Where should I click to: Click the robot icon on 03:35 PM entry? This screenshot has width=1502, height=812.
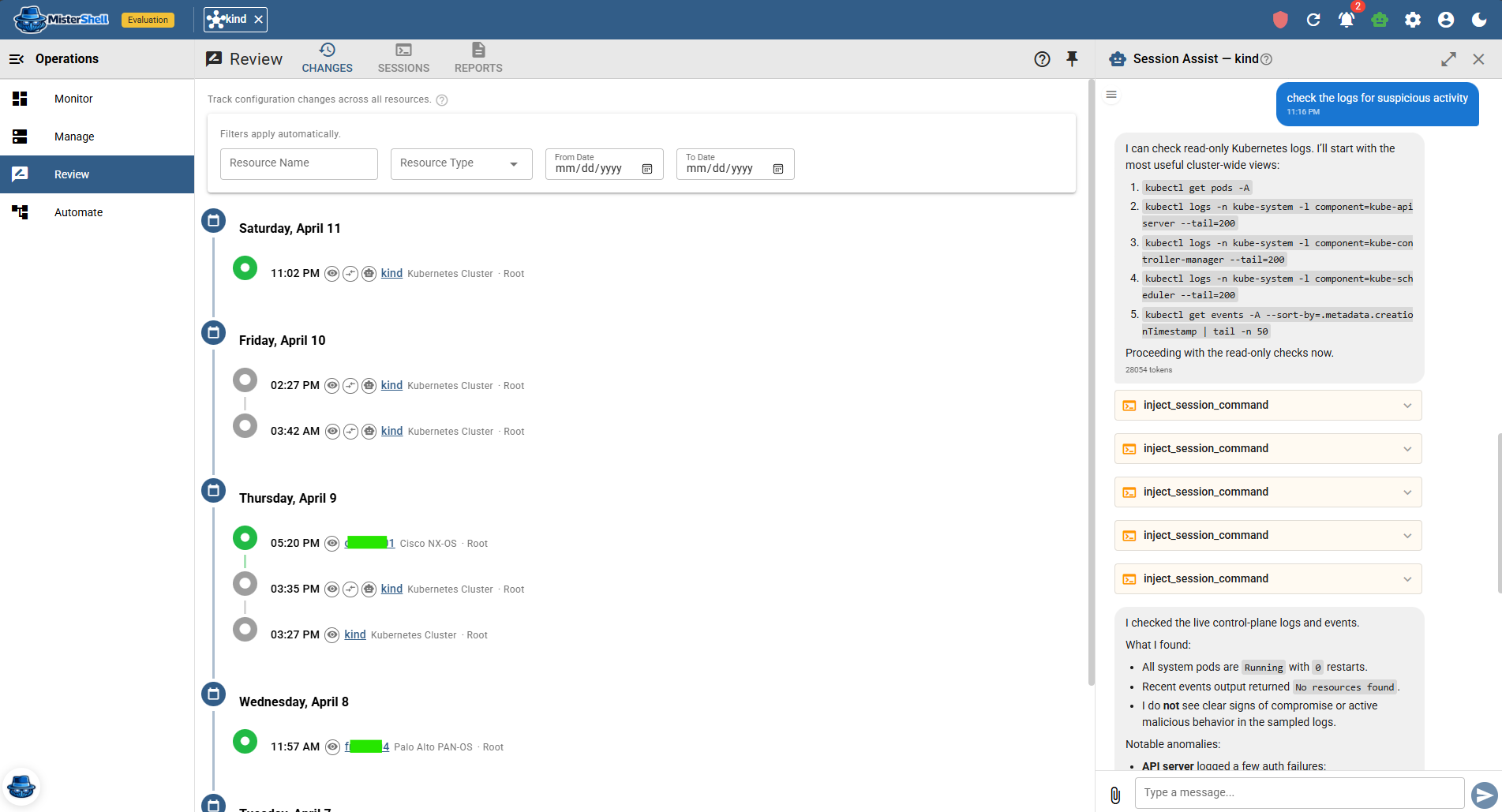point(369,589)
